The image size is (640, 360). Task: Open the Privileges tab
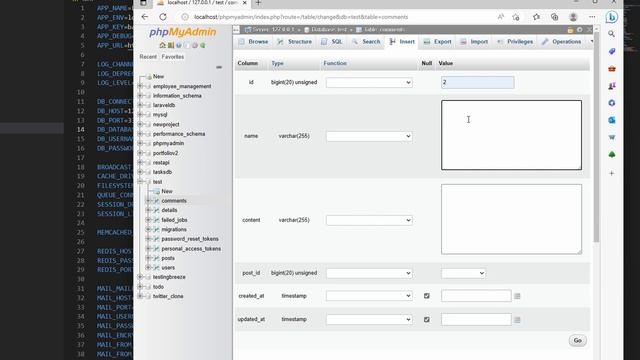(x=515, y=42)
